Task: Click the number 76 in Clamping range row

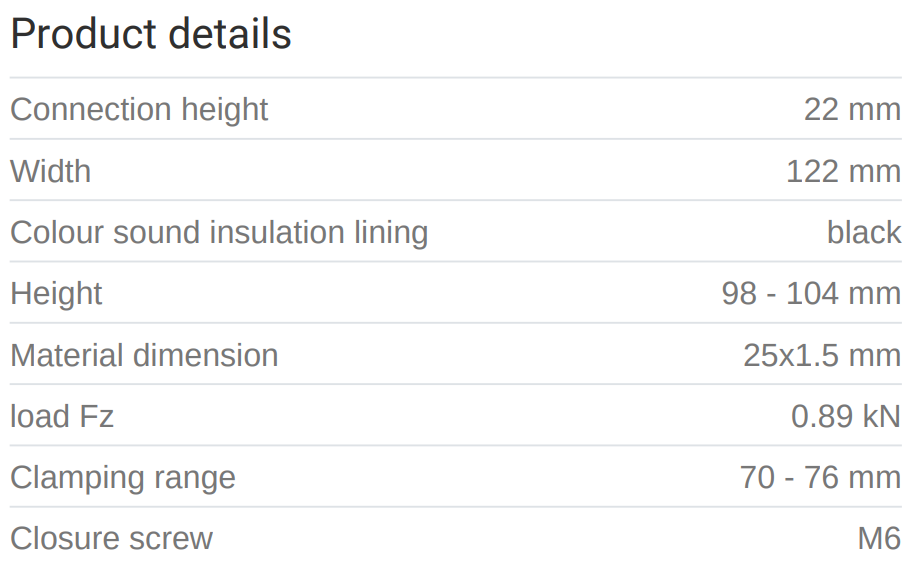Action: (820, 477)
